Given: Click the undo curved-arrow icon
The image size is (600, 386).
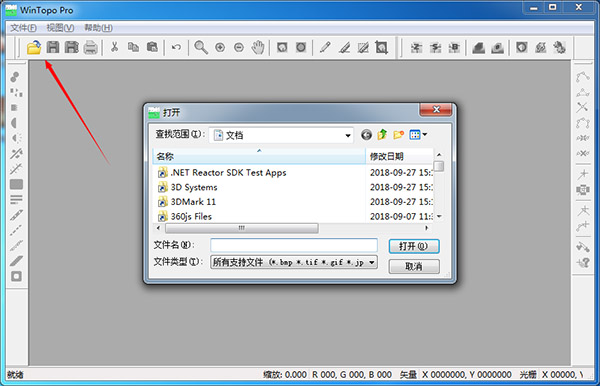Looking at the screenshot, I should coord(176,47).
